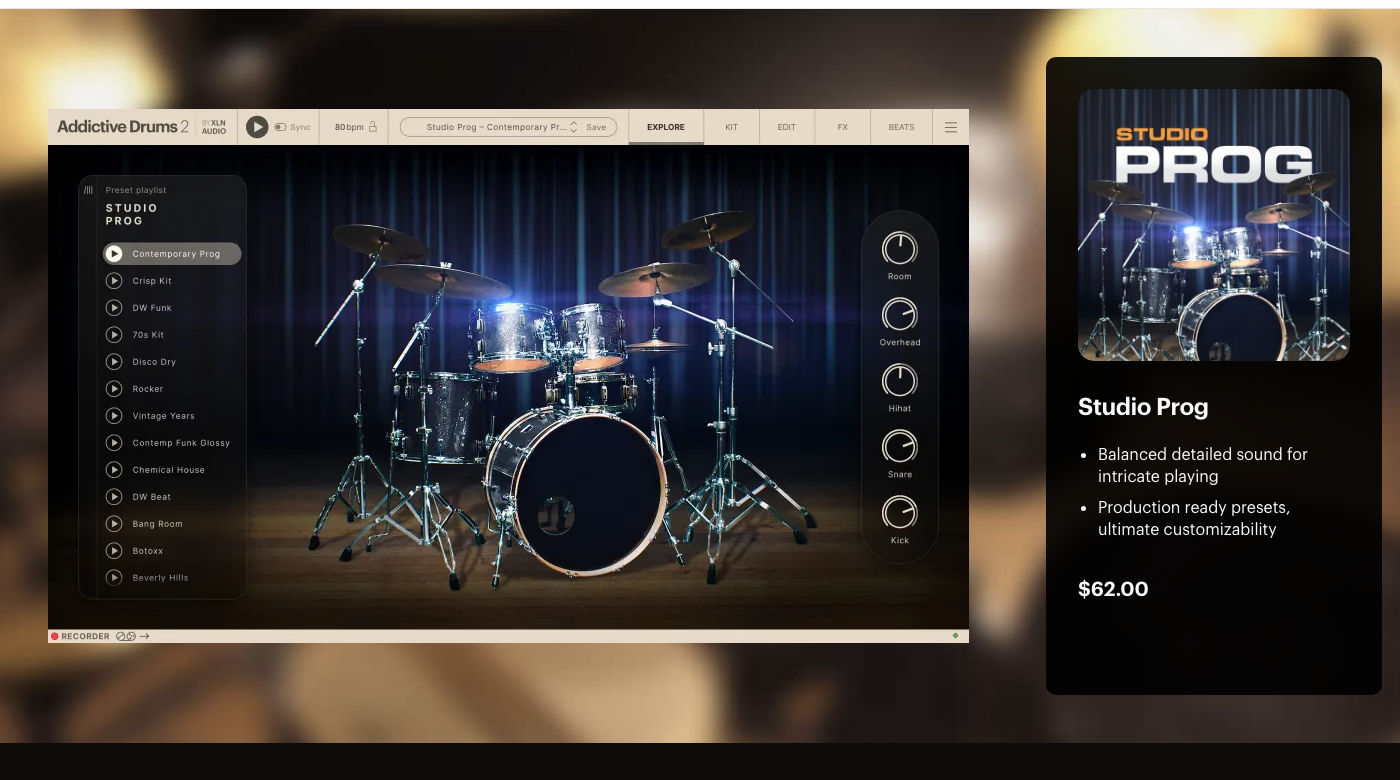Screen dimensions: 1400x780
Task: Click the arrow icon in recorder bar
Action: 144,636
